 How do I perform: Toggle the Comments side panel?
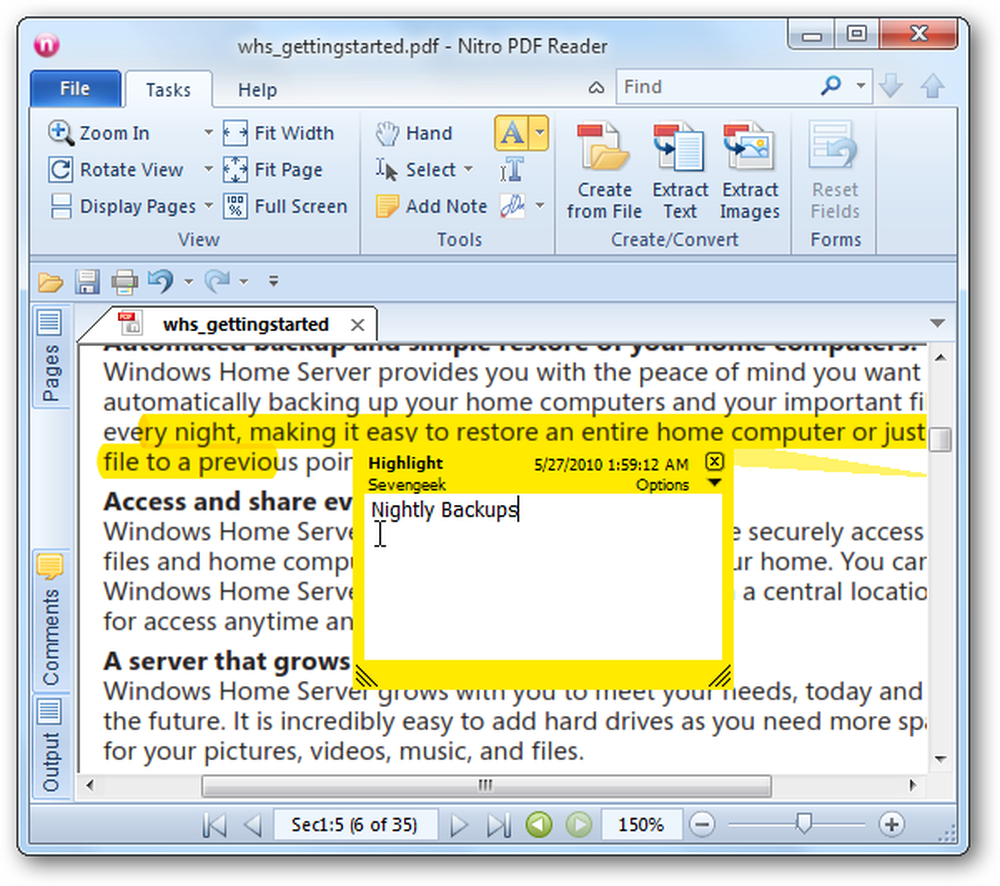coord(51,621)
